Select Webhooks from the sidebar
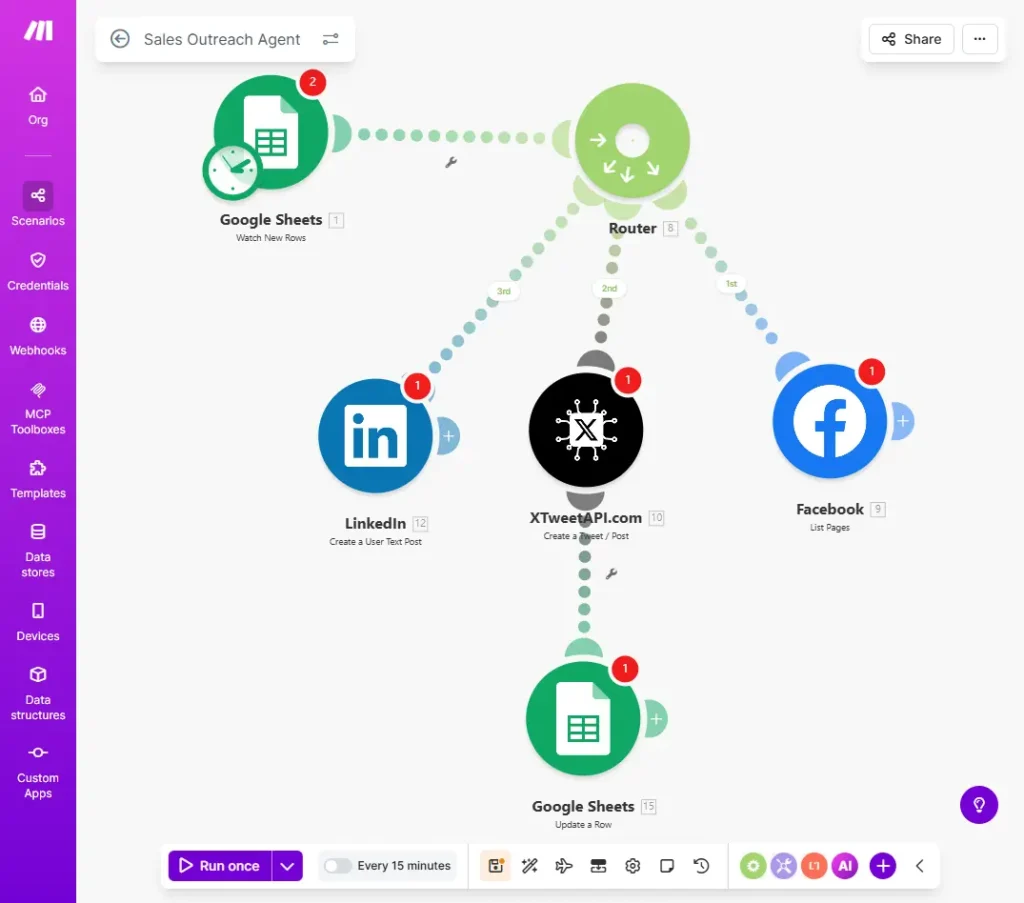The image size is (1024, 903). [38, 335]
